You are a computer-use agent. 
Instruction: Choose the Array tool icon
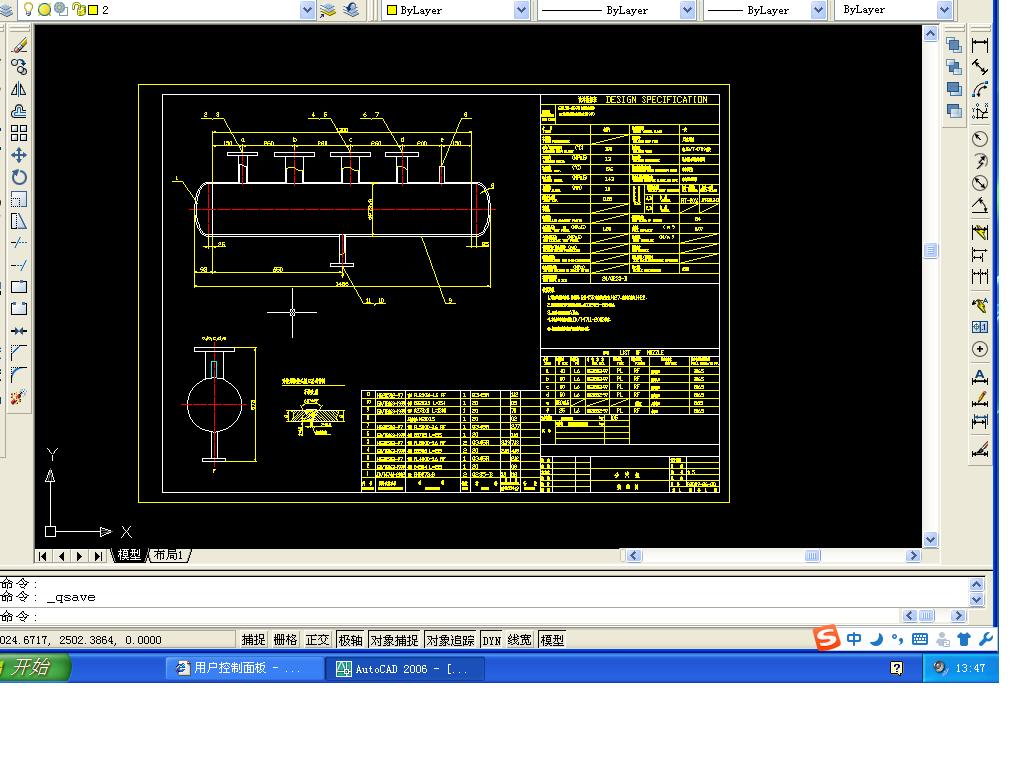click(x=18, y=133)
